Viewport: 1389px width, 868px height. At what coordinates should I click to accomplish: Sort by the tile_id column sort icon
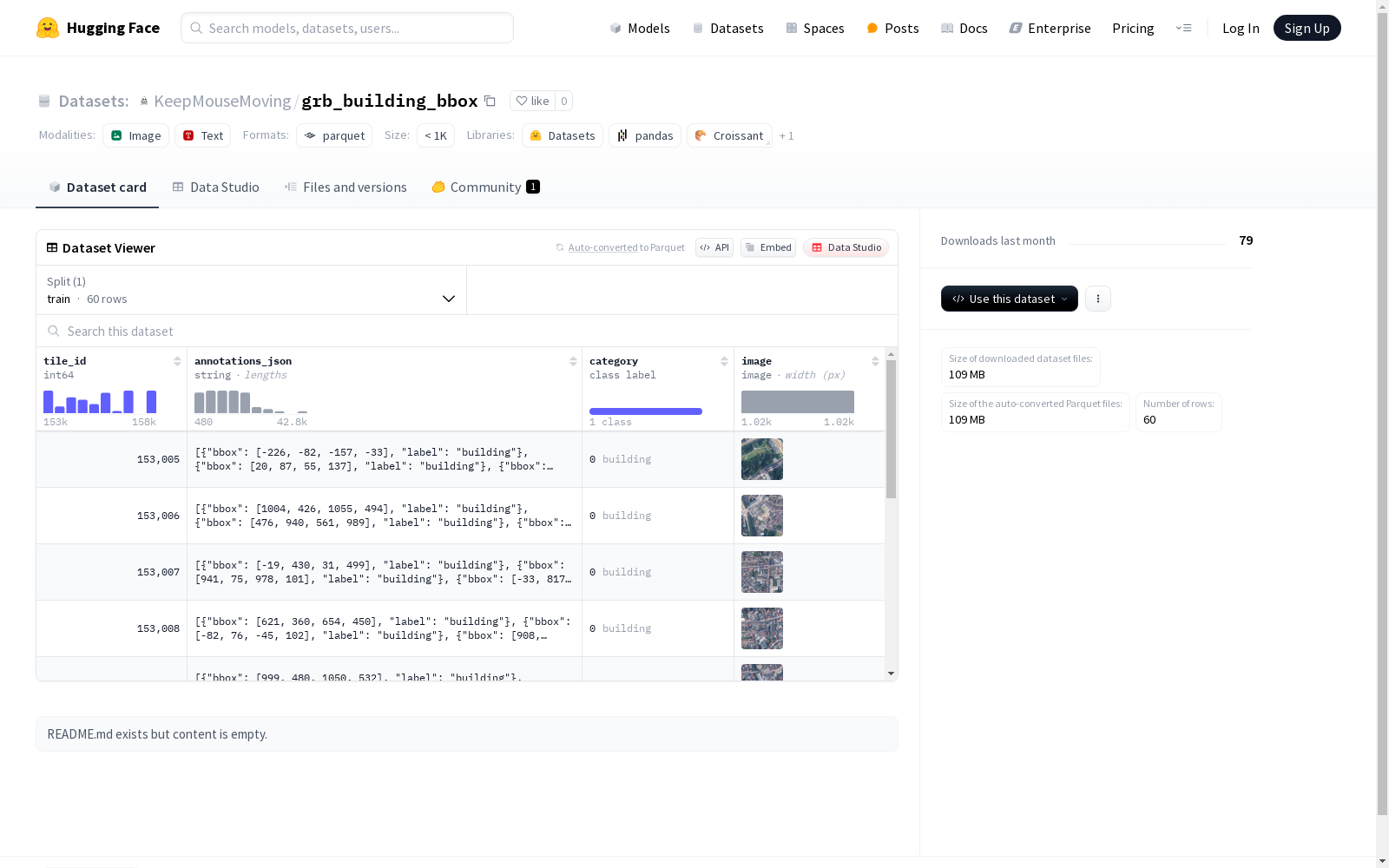click(177, 361)
